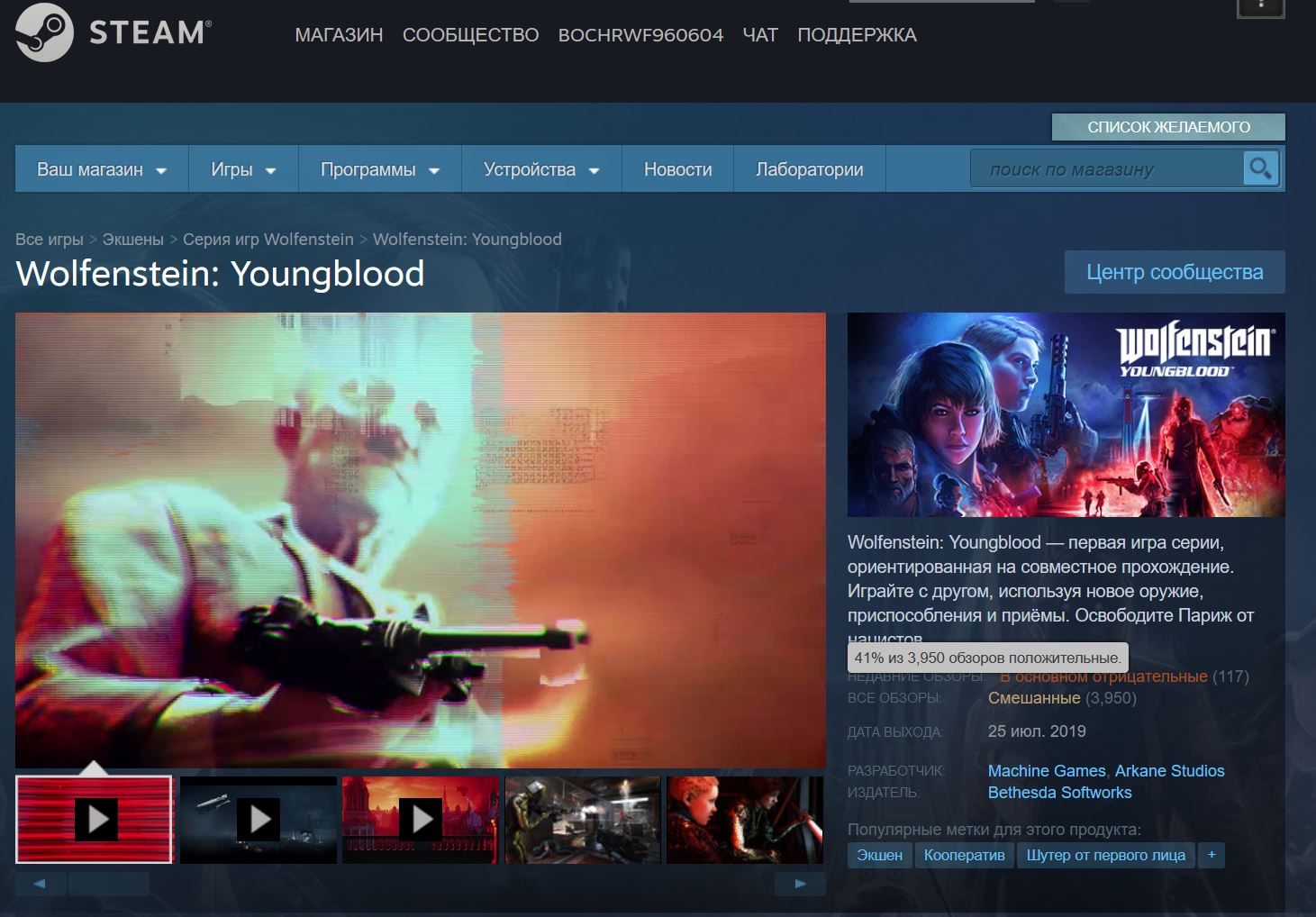Viewport: 1316px width, 917px height.
Task: Open the Новости tab
Action: (x=677, y=169)
